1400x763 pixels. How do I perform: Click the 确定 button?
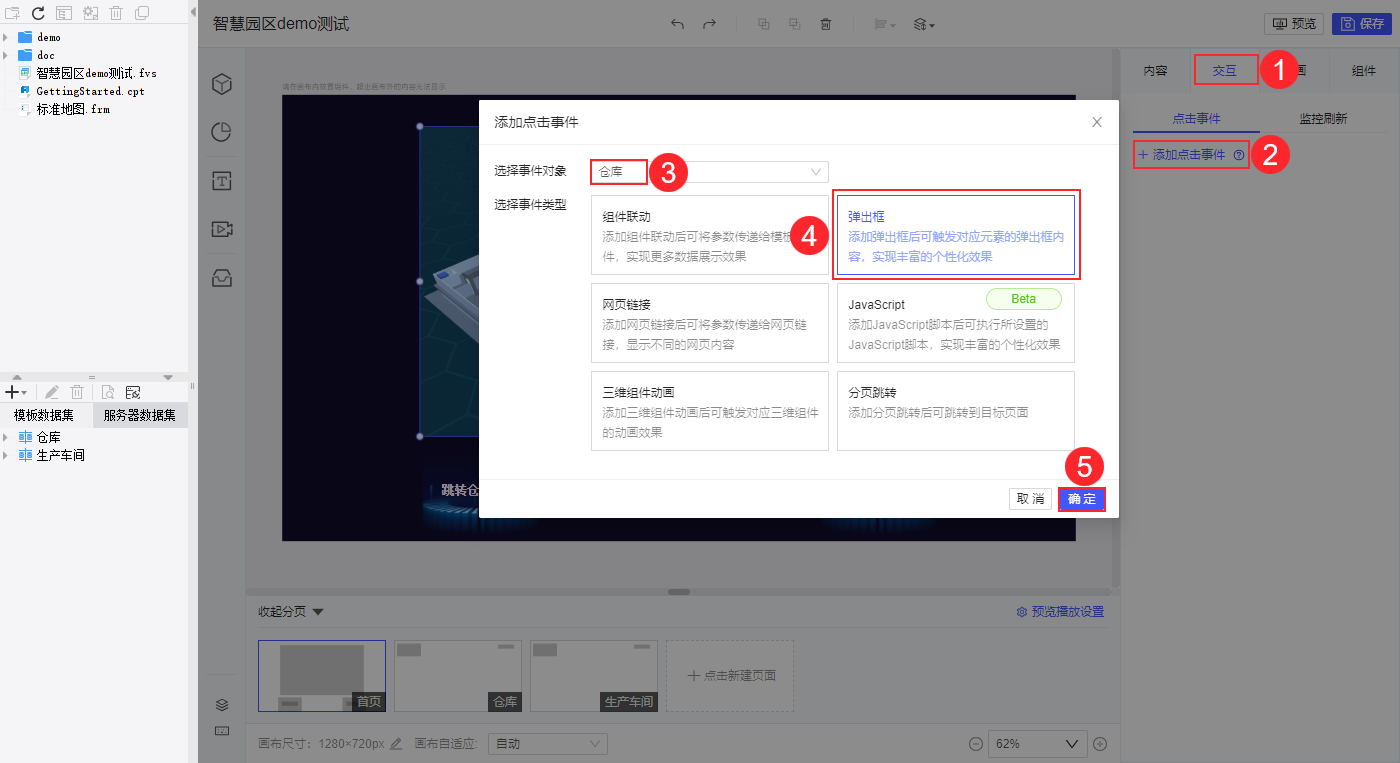click(x=1082, y=498)
